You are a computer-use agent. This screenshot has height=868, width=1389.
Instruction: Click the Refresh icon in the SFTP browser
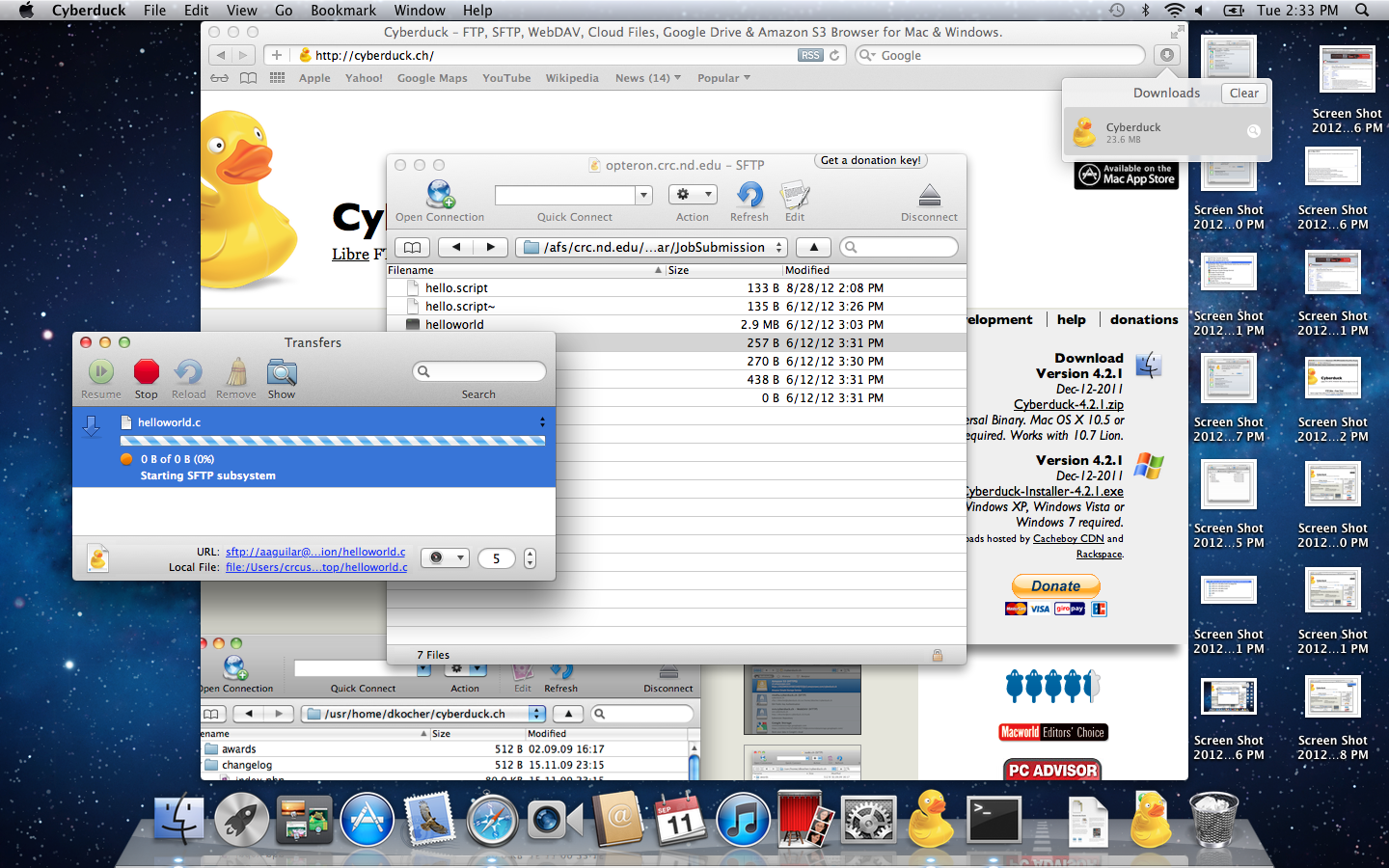tap(749, 196)
